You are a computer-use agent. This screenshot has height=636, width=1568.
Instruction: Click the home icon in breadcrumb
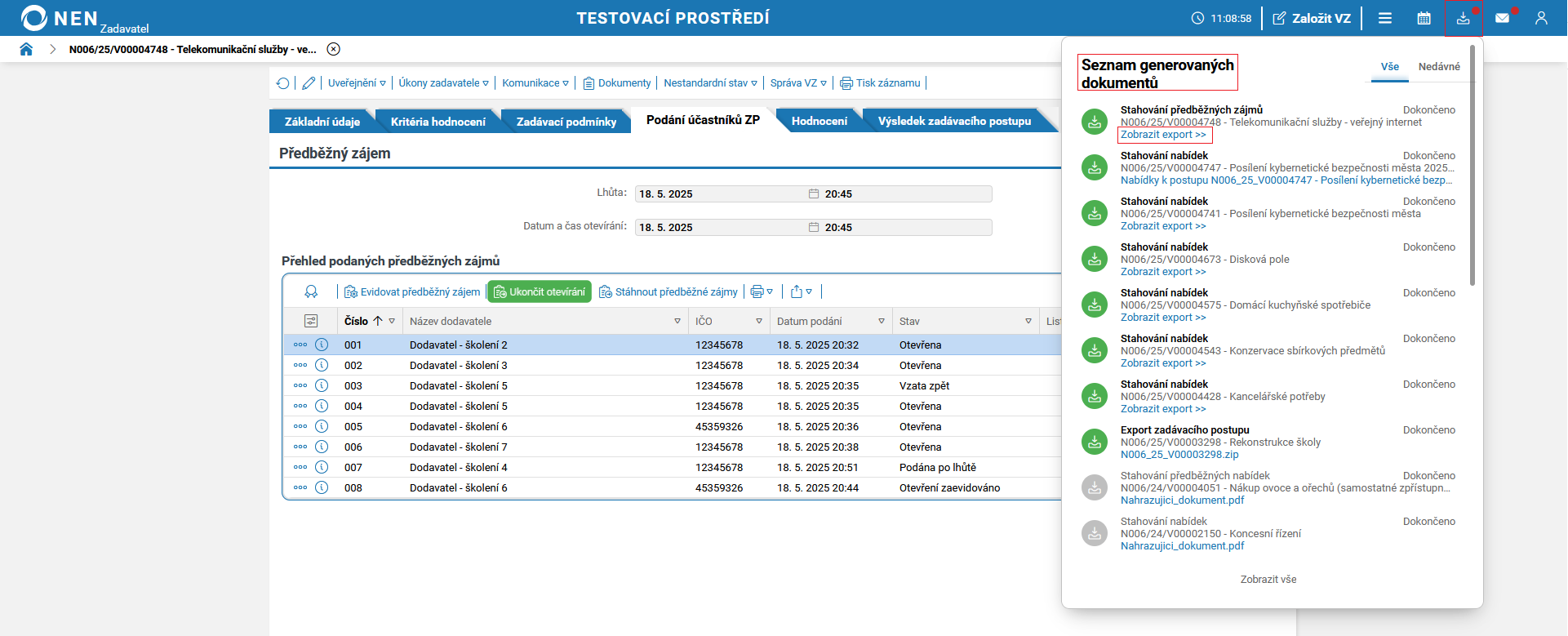(26, 49)
